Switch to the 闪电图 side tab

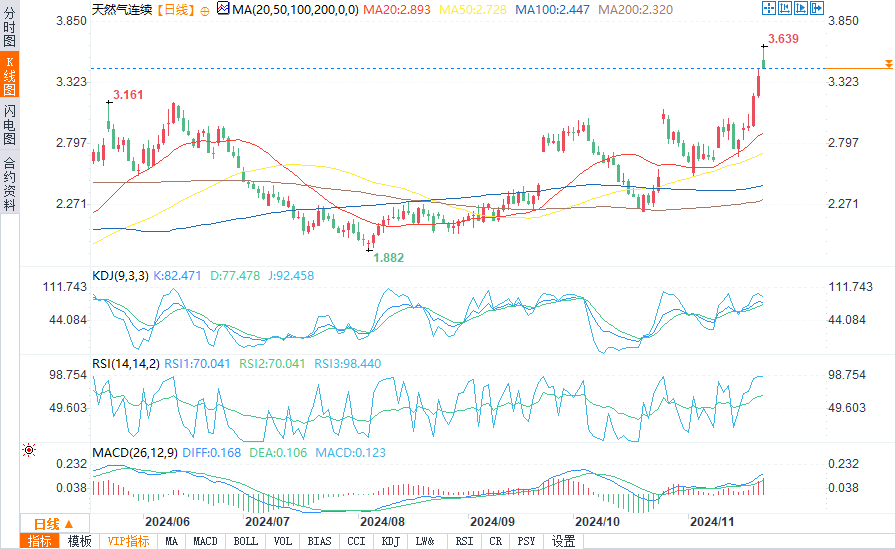click(x=9, y=122)
